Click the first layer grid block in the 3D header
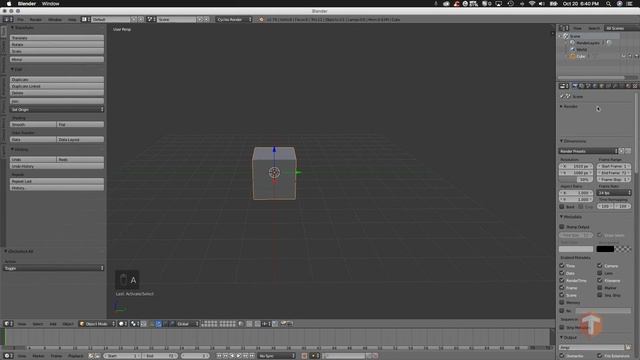 [x=209, y=324]
